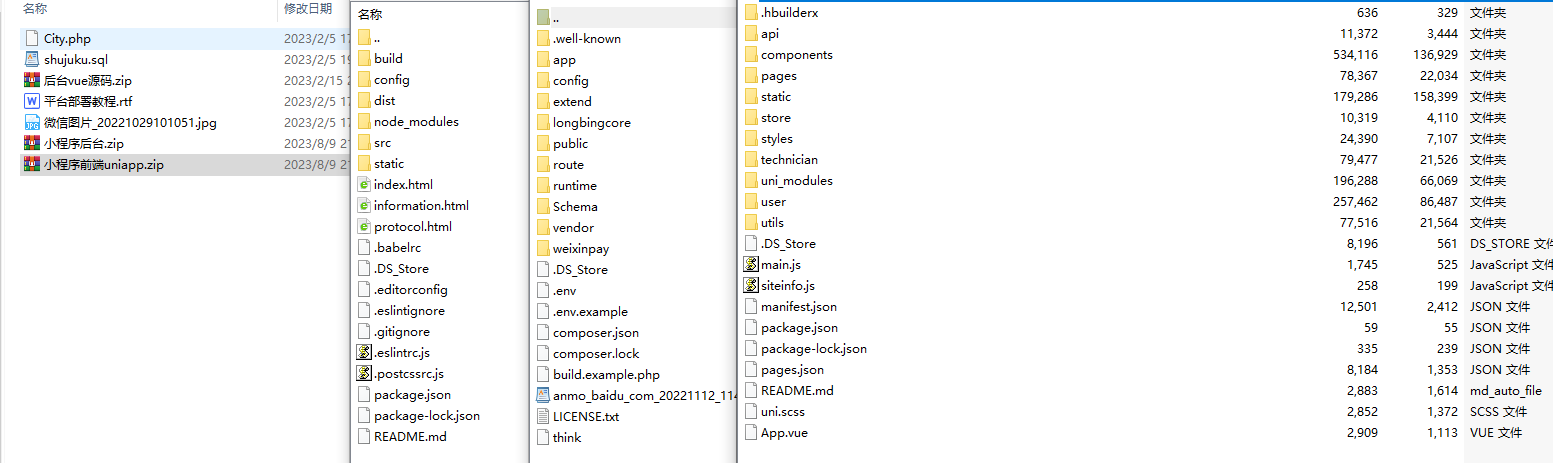Click the .babelrc file name
1553x463 pixels.
click(x=395, y=248)
